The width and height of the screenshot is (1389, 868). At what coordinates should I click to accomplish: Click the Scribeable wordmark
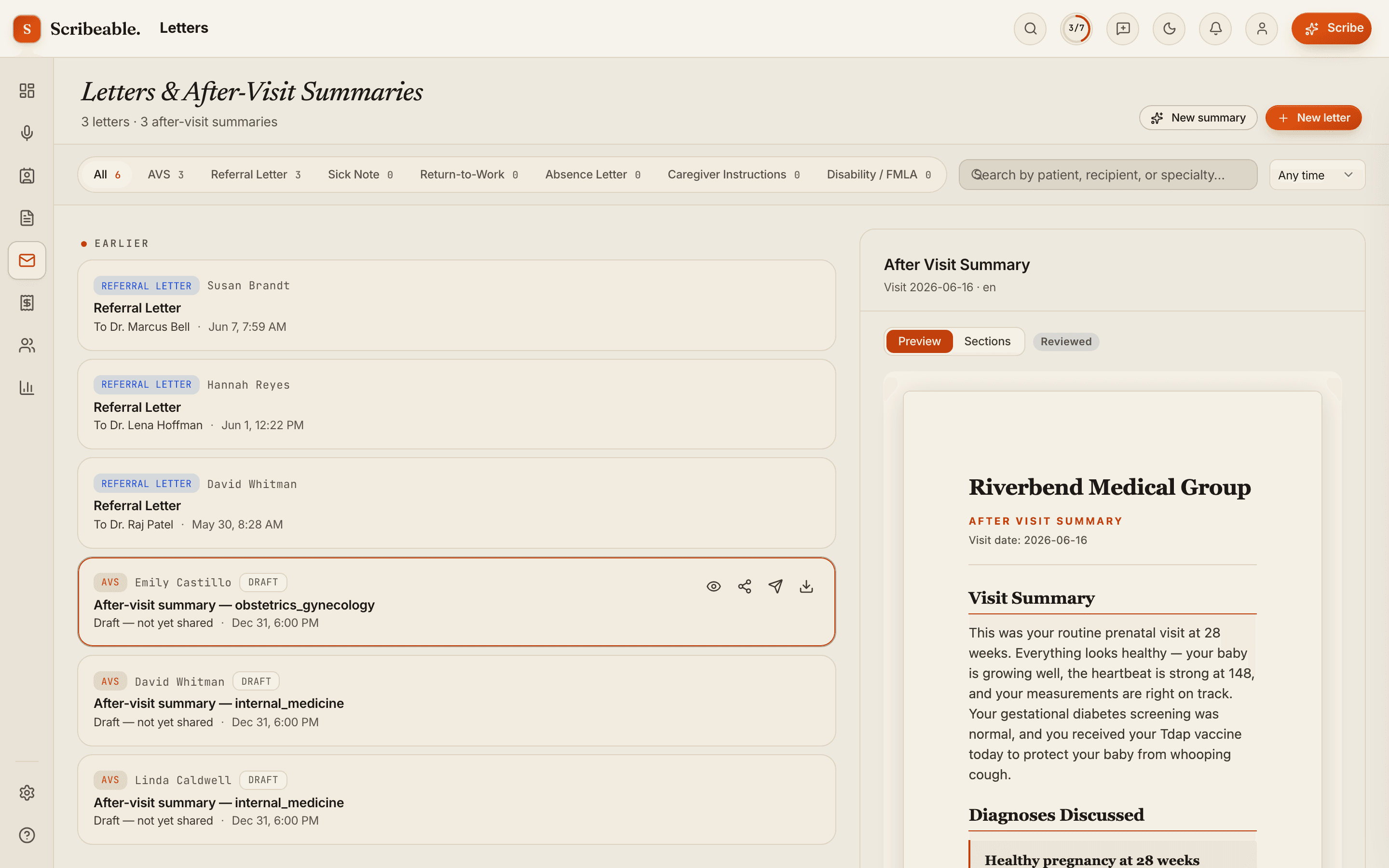click(95, 29)
